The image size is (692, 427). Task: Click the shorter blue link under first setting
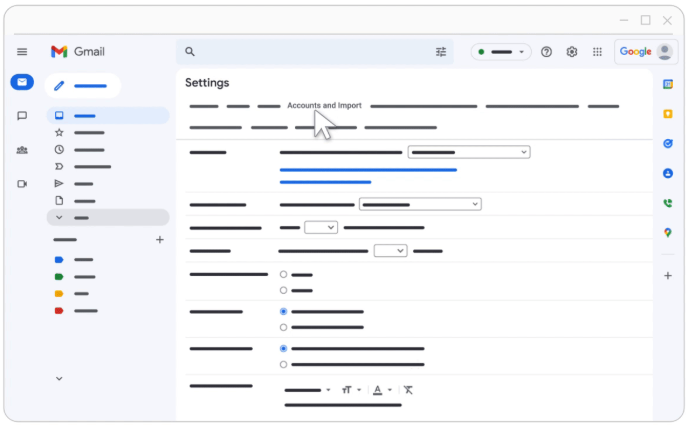[x=325, y=182]
